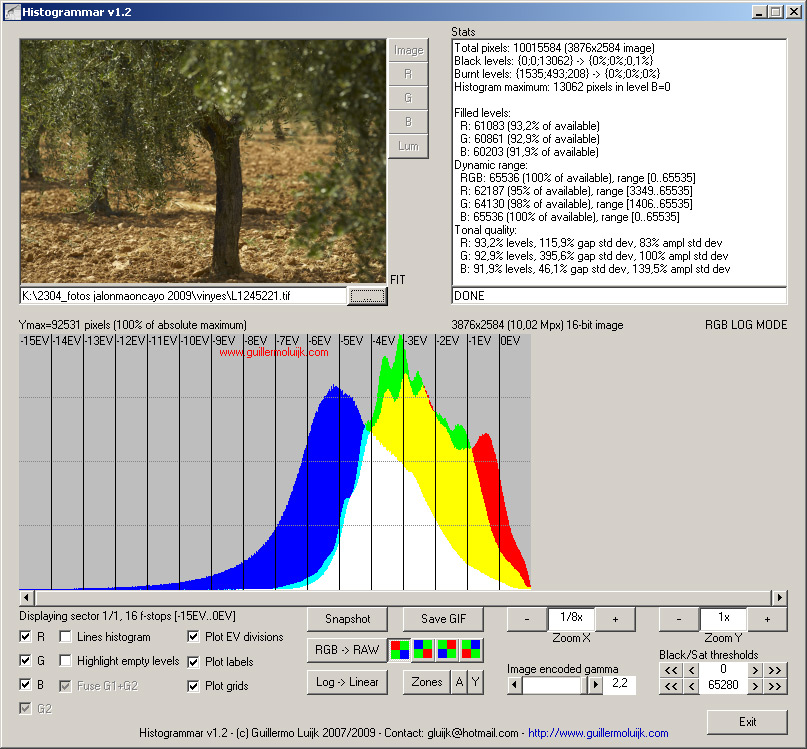Click the gamma slider right arrow

(595, 685)
